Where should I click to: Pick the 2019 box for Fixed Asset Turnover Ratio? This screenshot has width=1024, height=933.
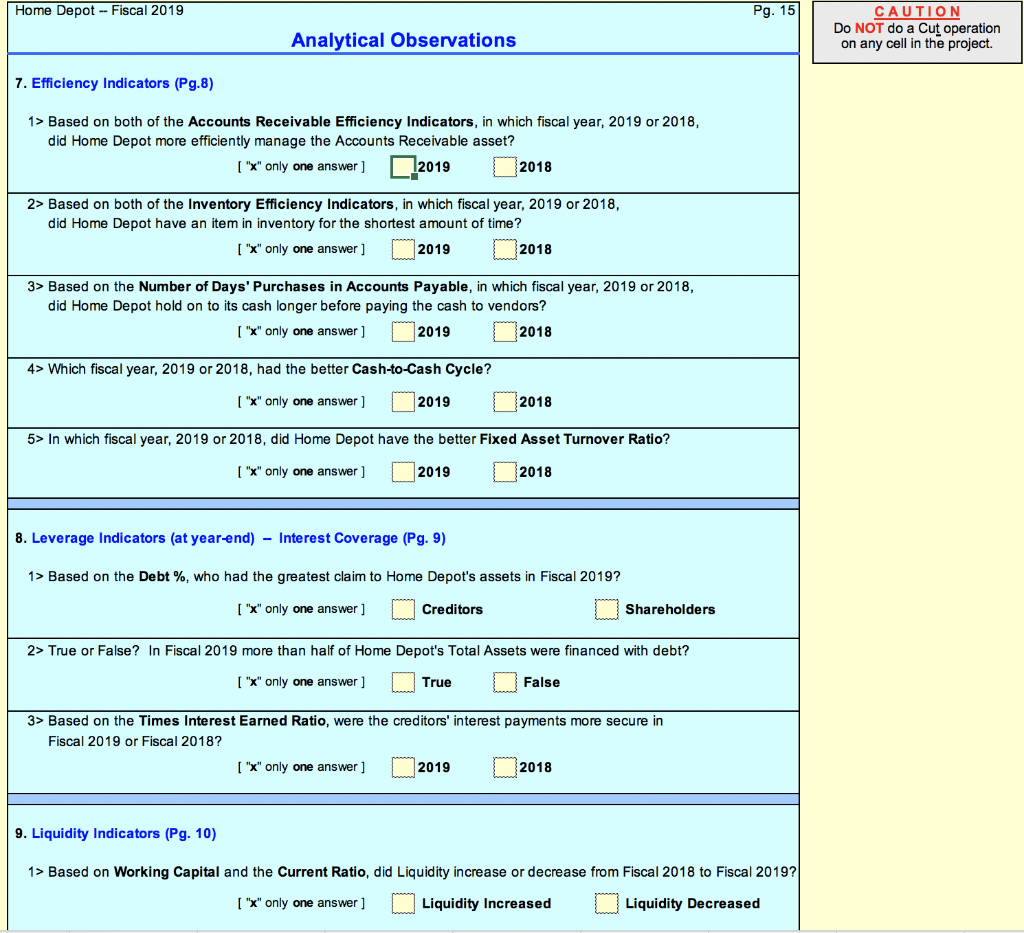(x=403, y=471)
